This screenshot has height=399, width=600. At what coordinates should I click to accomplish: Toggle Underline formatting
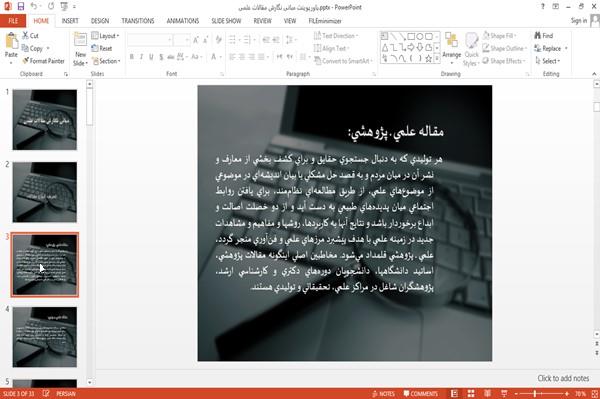(152, 57)
